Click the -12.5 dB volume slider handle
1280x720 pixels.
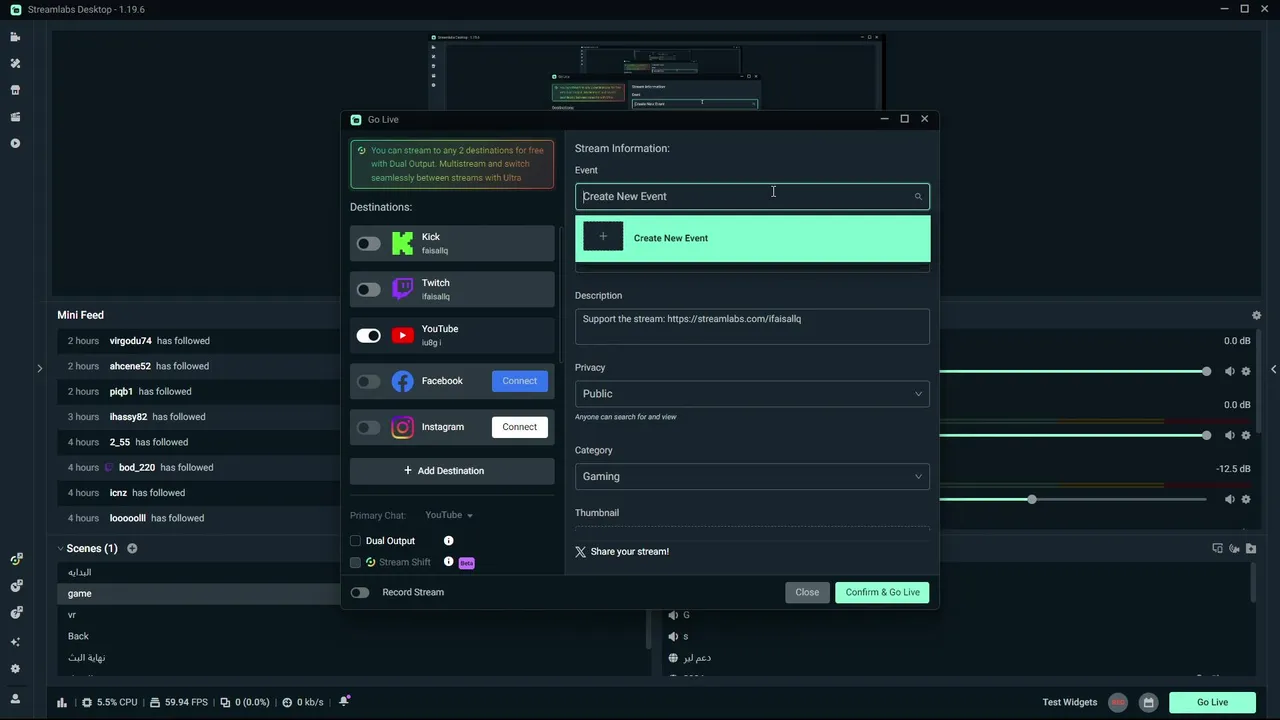(1031, 499)
